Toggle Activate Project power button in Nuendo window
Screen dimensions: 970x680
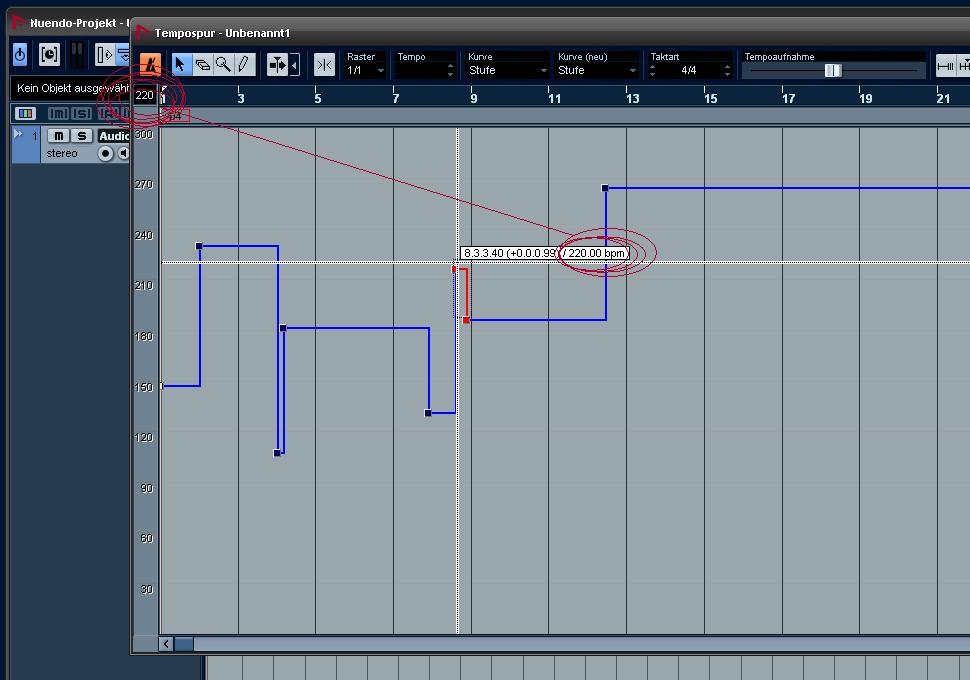20,54
